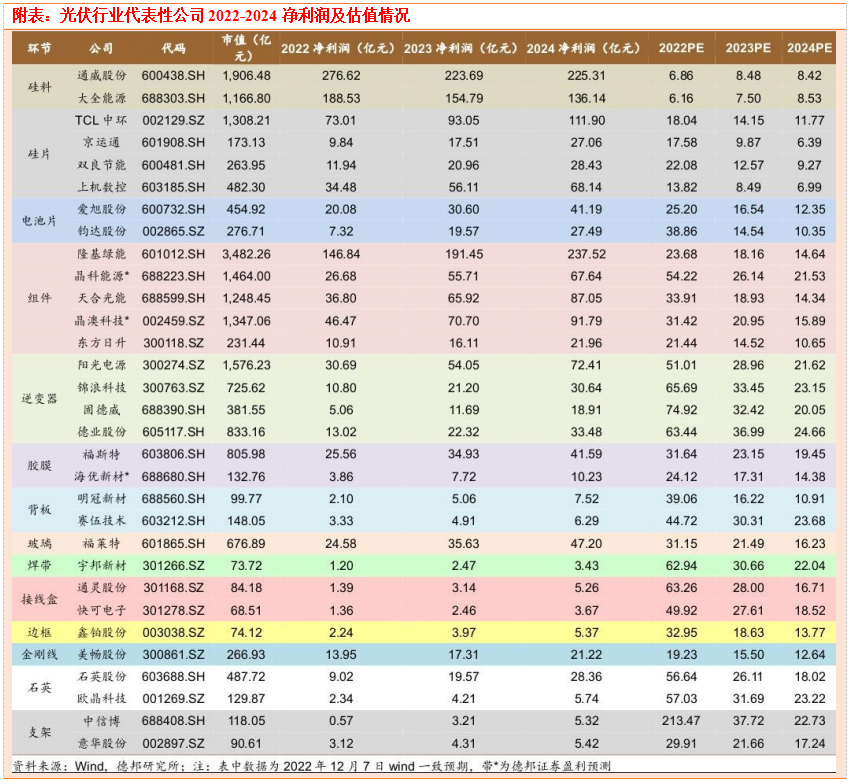Click the 逆变器 segment cell
Viewport: 851px width, 784px height.
pos(39,399)
